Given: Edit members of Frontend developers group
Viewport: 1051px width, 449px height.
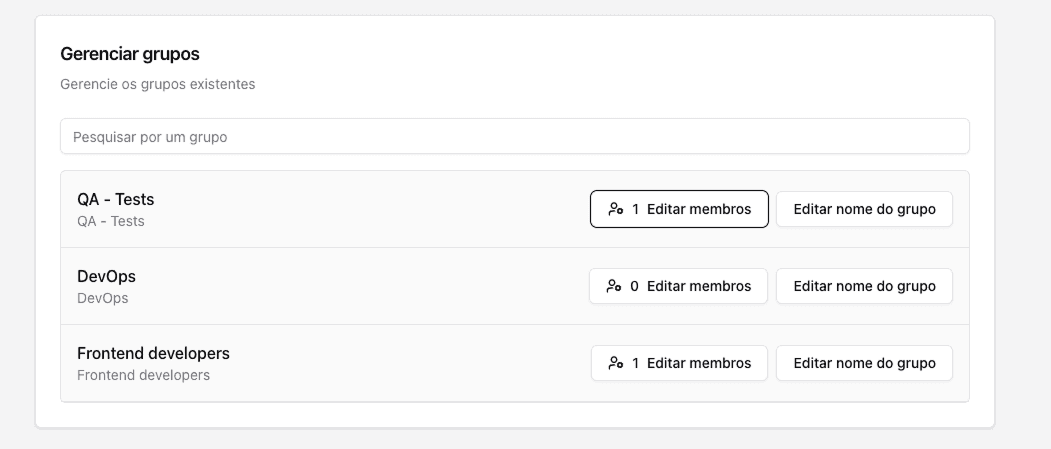Looking at the screenshot, I should pos(698,363).
